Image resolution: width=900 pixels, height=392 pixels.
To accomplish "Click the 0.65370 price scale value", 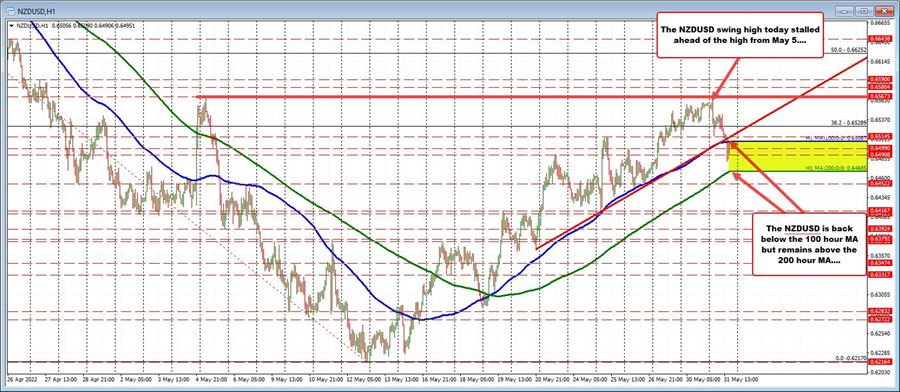I will point(880,119).
